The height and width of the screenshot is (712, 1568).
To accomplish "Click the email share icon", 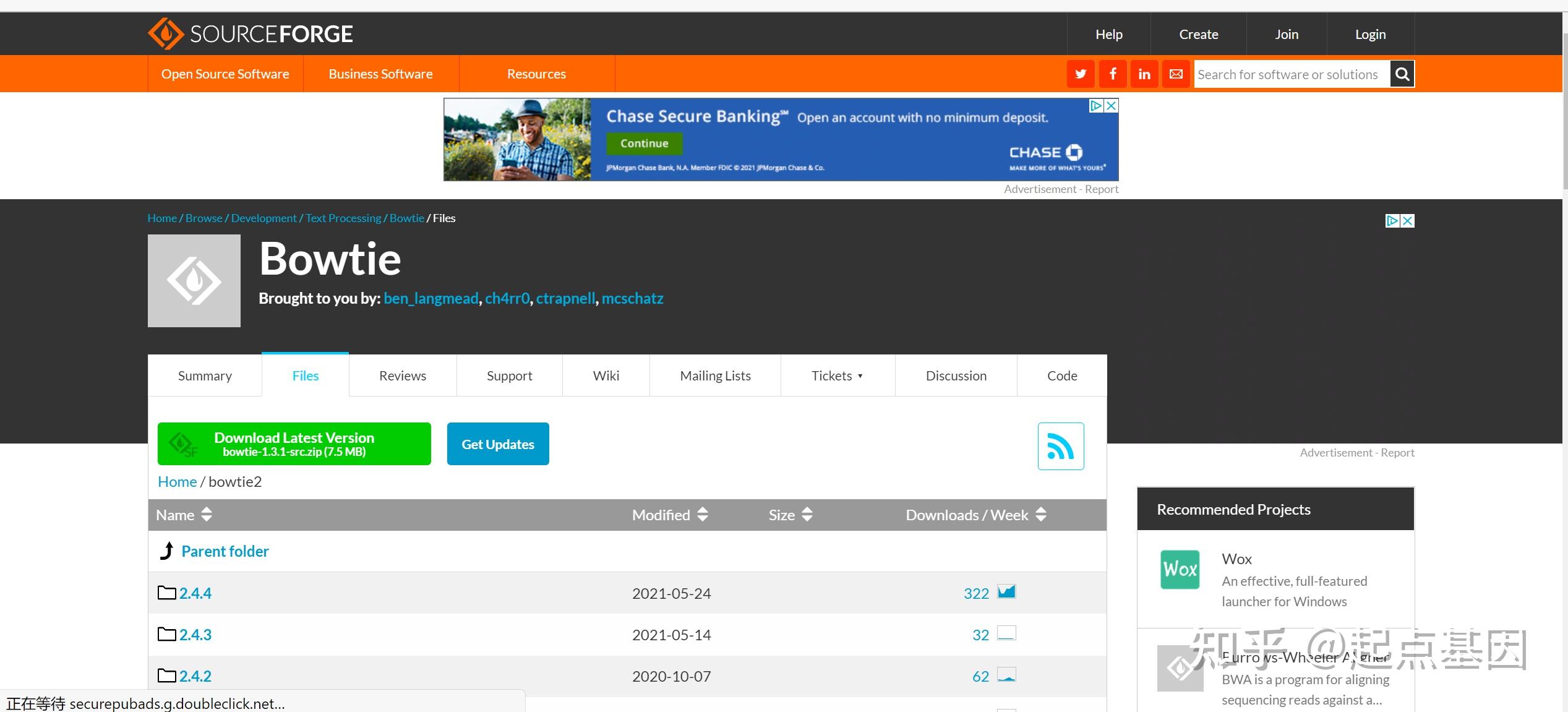I will 1176,74.
